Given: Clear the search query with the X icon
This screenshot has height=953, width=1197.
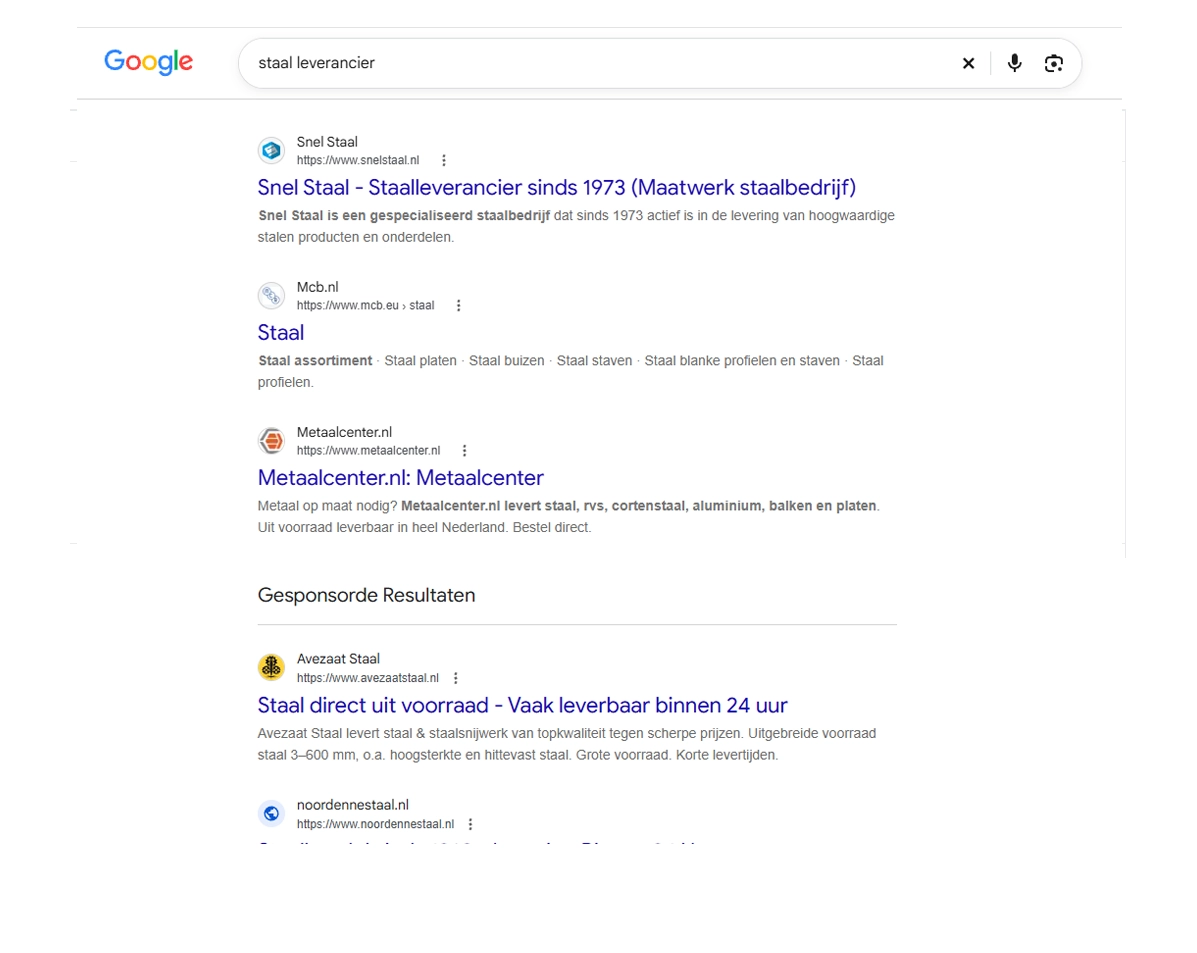Looking at the screenshot, I should (x=968, y=63).
